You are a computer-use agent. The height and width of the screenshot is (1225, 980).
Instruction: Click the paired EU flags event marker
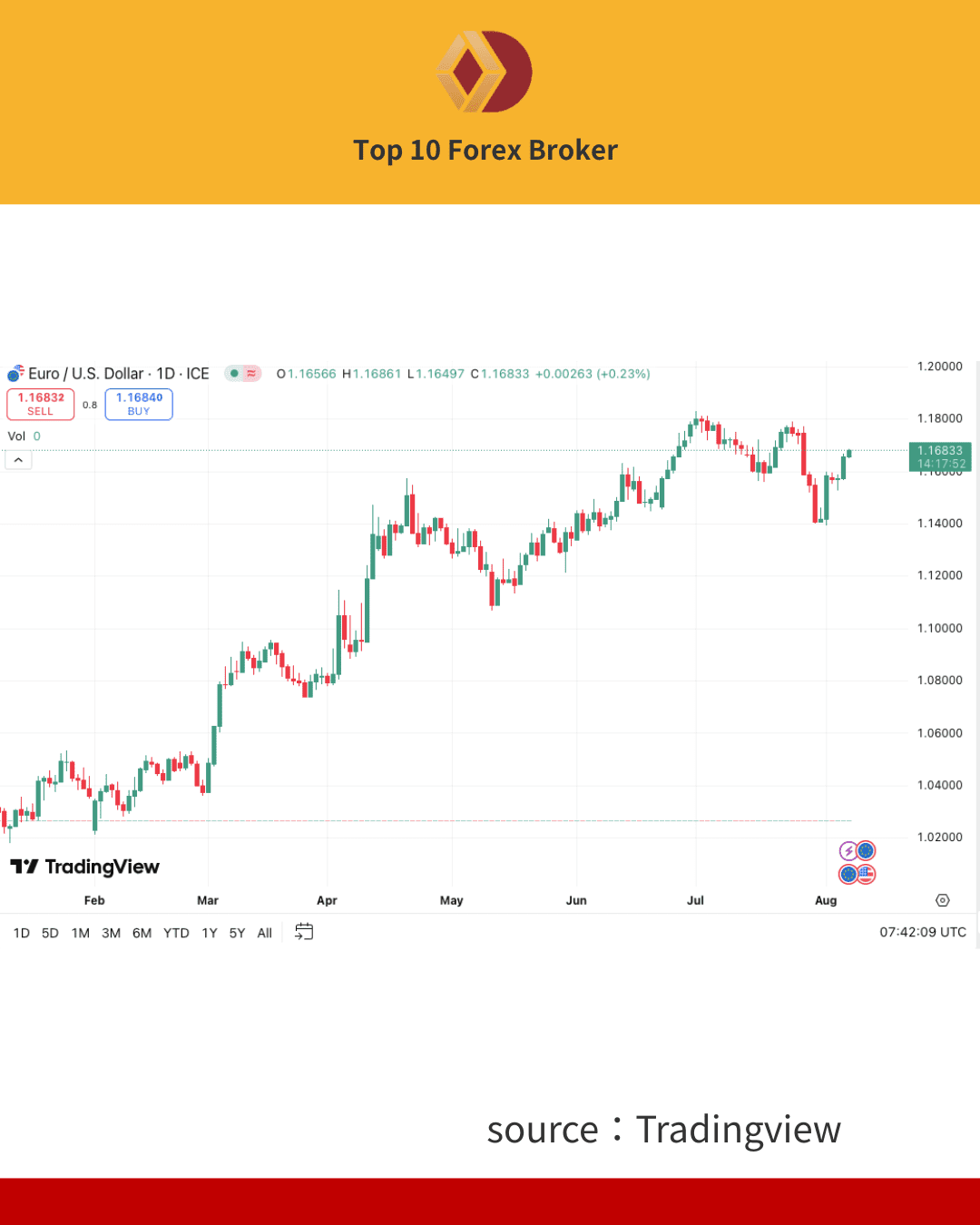click(x=848, y=874)
